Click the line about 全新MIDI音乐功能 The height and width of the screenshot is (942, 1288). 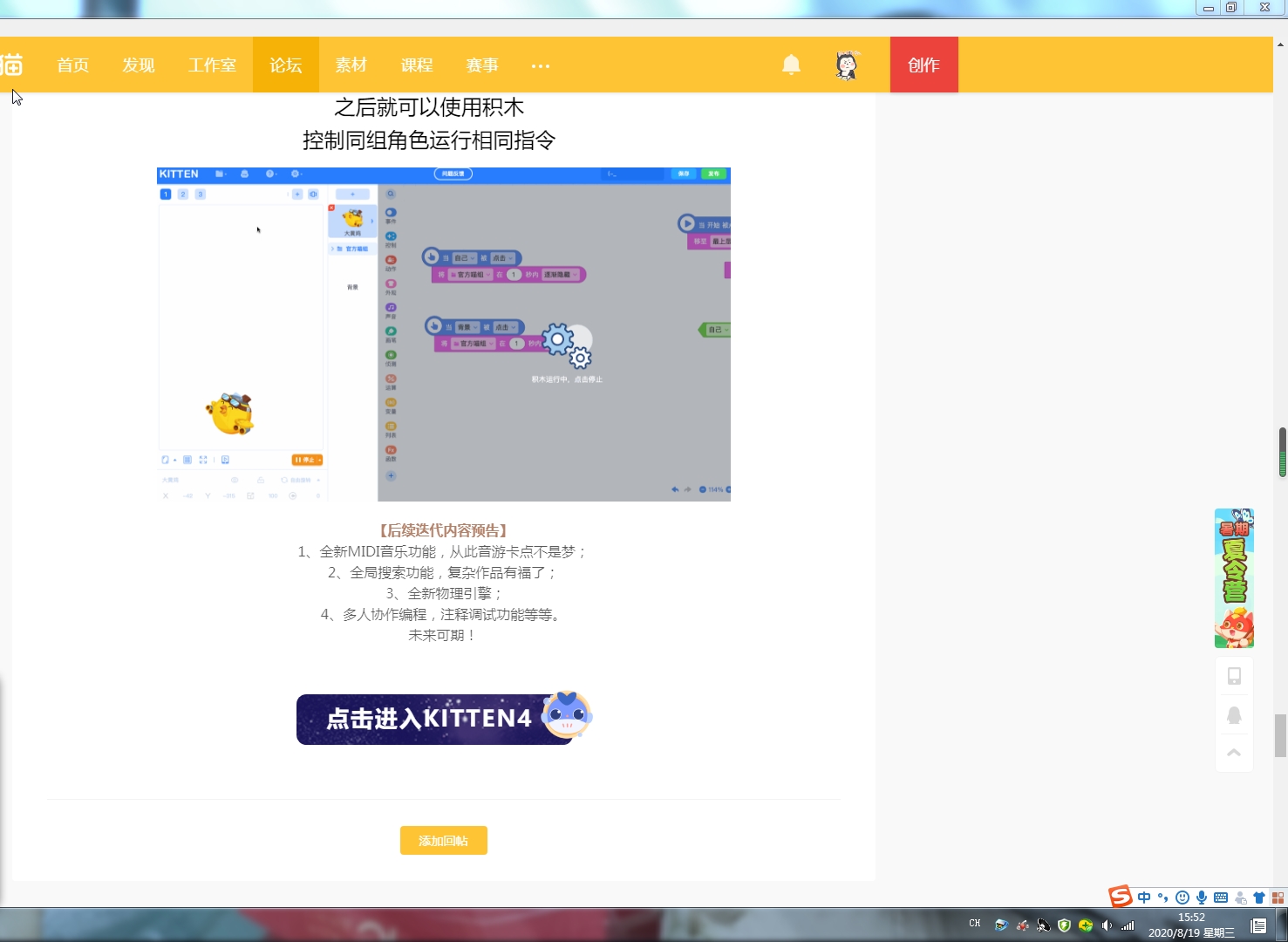[443, 551]
